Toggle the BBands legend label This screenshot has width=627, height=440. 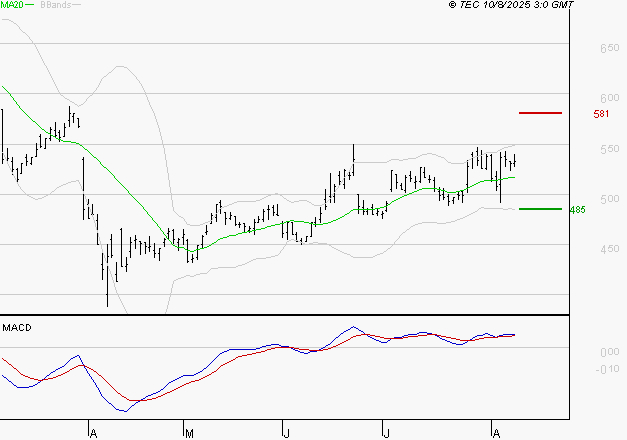pyautogui.click(x=54, y=6)
